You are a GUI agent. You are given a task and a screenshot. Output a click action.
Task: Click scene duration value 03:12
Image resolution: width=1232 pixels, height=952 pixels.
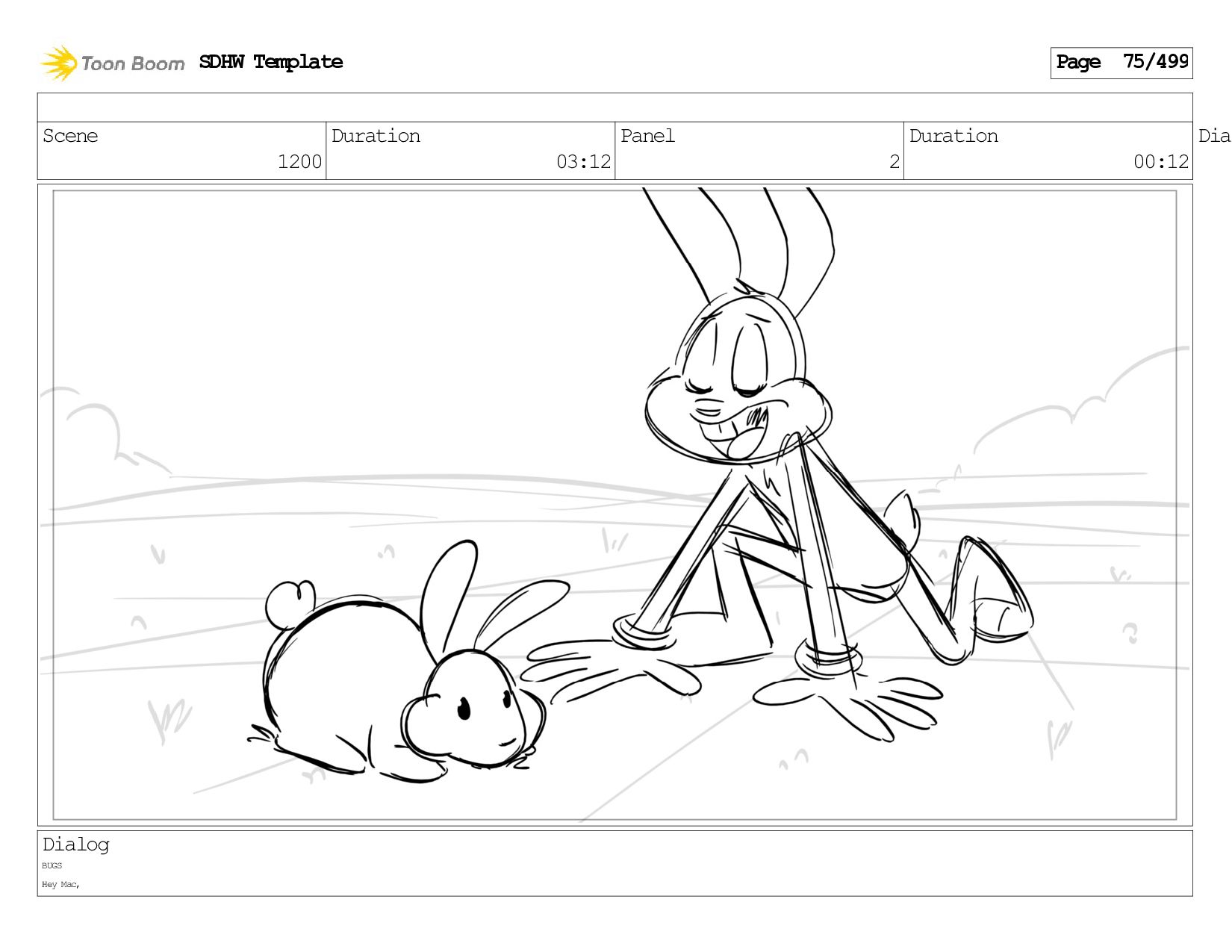point(583,161)
